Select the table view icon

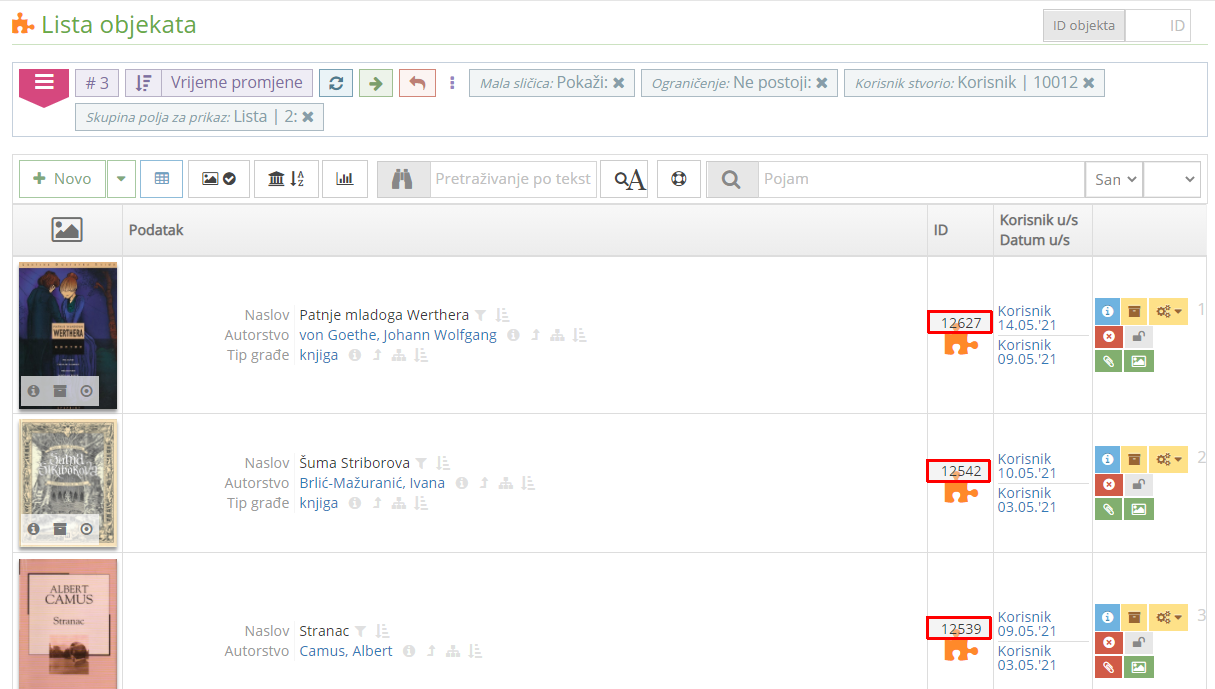[x=161, y=179]
